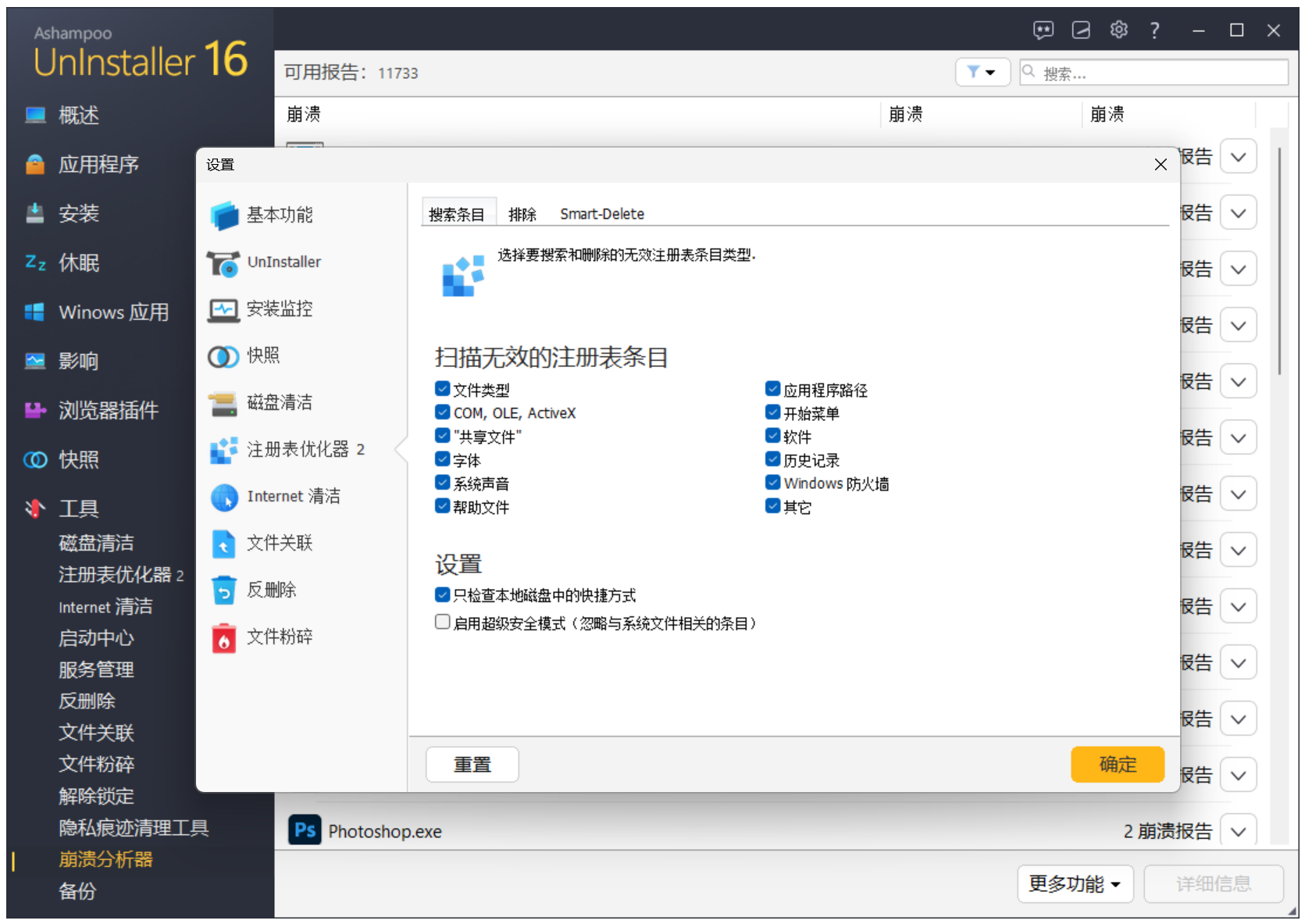Click the 搜索 search input field

(x=1154, y=73)
